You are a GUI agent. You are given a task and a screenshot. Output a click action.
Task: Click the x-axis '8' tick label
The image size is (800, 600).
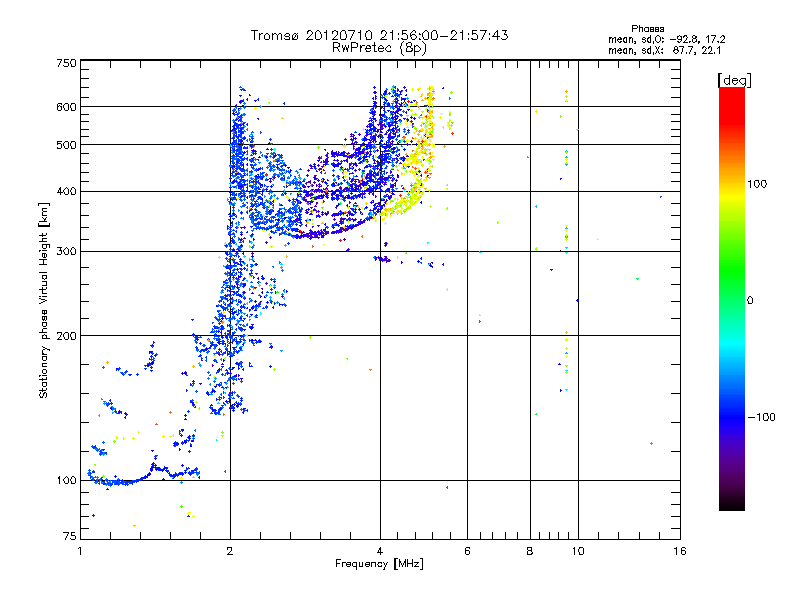click(x=530, y=551)
